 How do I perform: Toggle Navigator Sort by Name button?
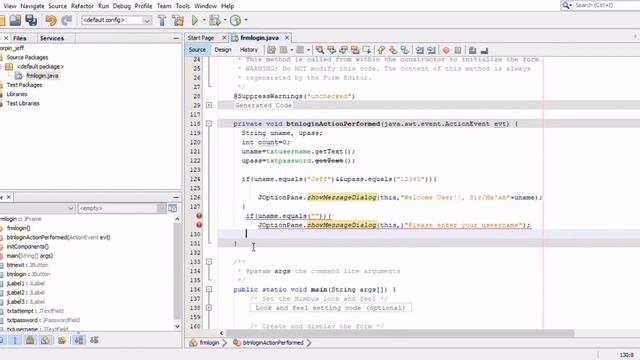[x=78, y=340]
